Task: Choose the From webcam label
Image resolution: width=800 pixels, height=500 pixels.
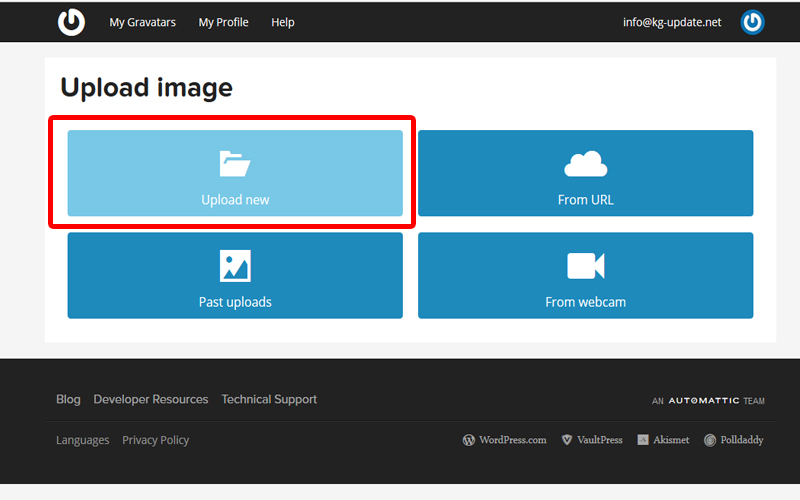Action: (586, 302)
